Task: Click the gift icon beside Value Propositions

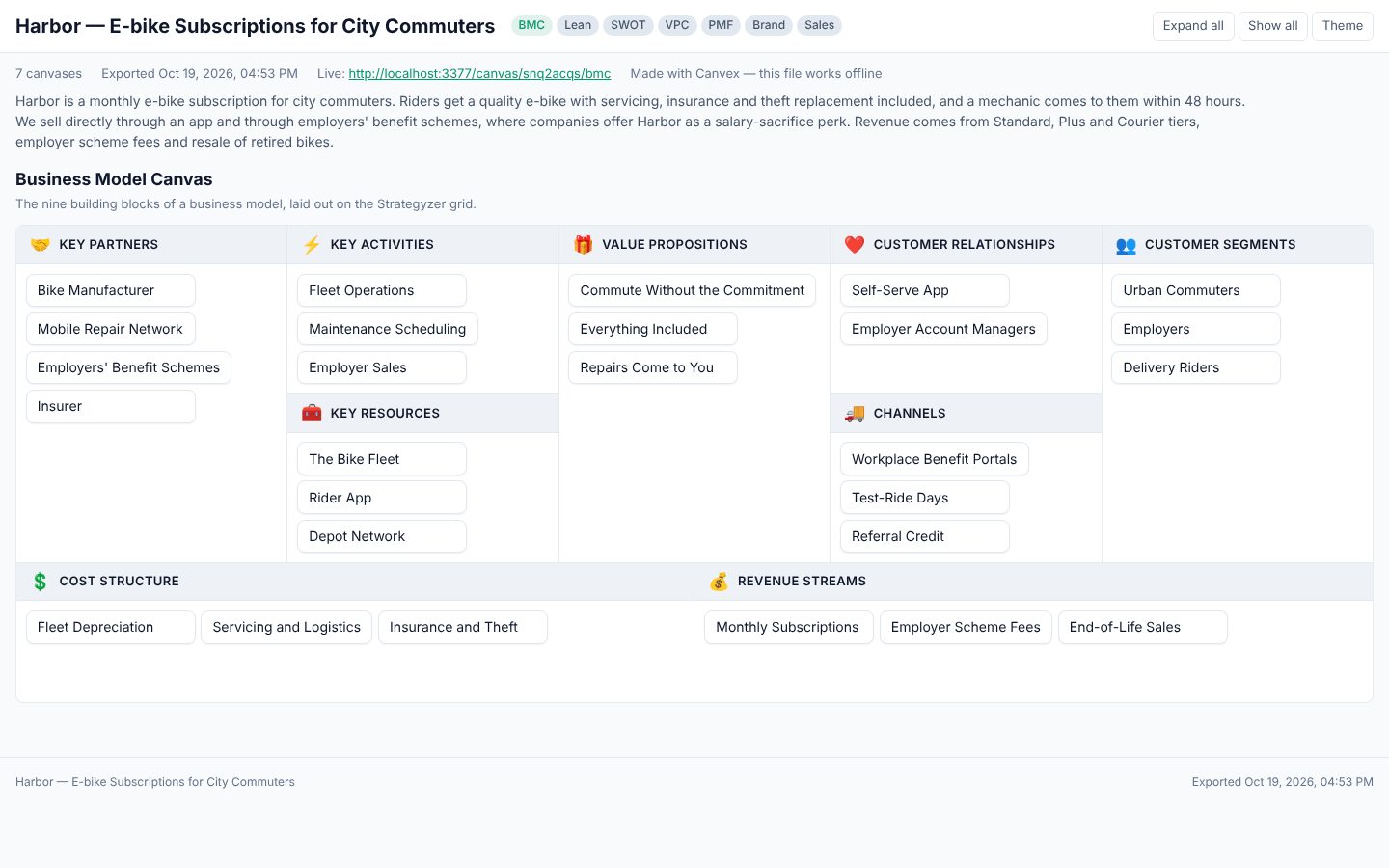Action: pyautogui.click(x=583, y=245)
